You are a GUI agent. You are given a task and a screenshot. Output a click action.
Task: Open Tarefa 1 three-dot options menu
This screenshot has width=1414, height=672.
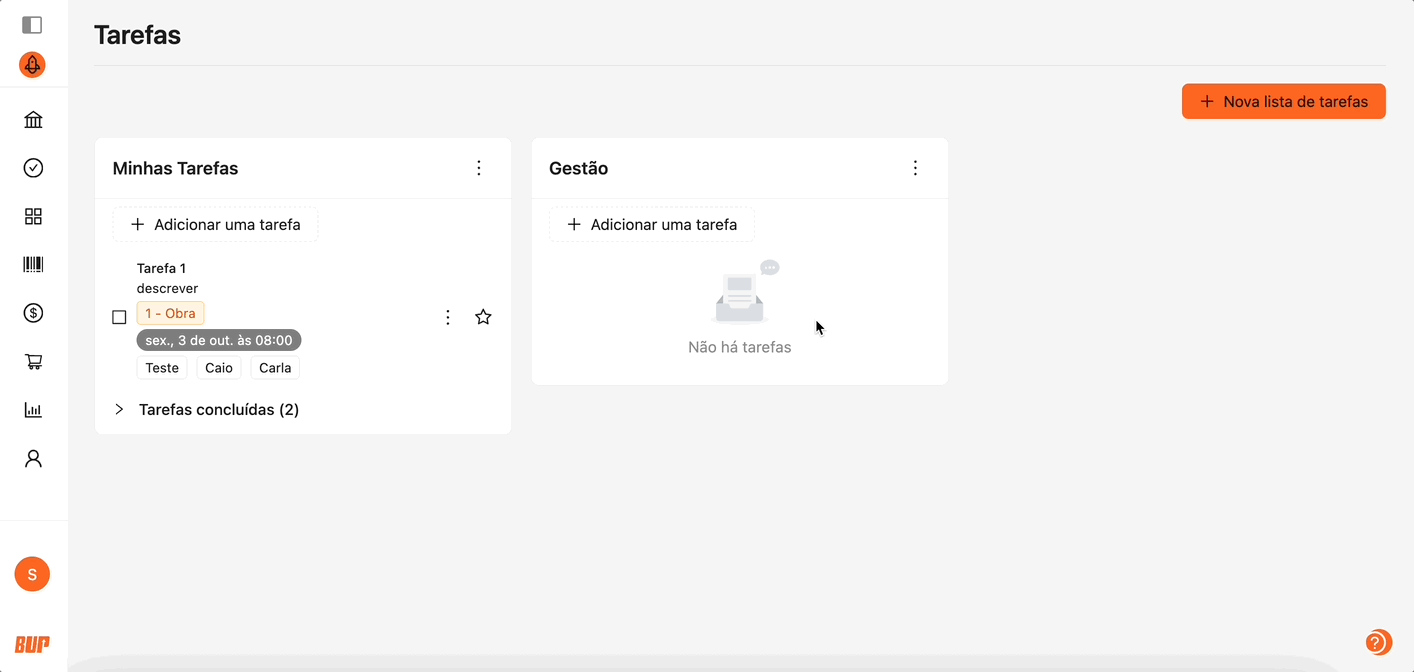click(448, 317)
